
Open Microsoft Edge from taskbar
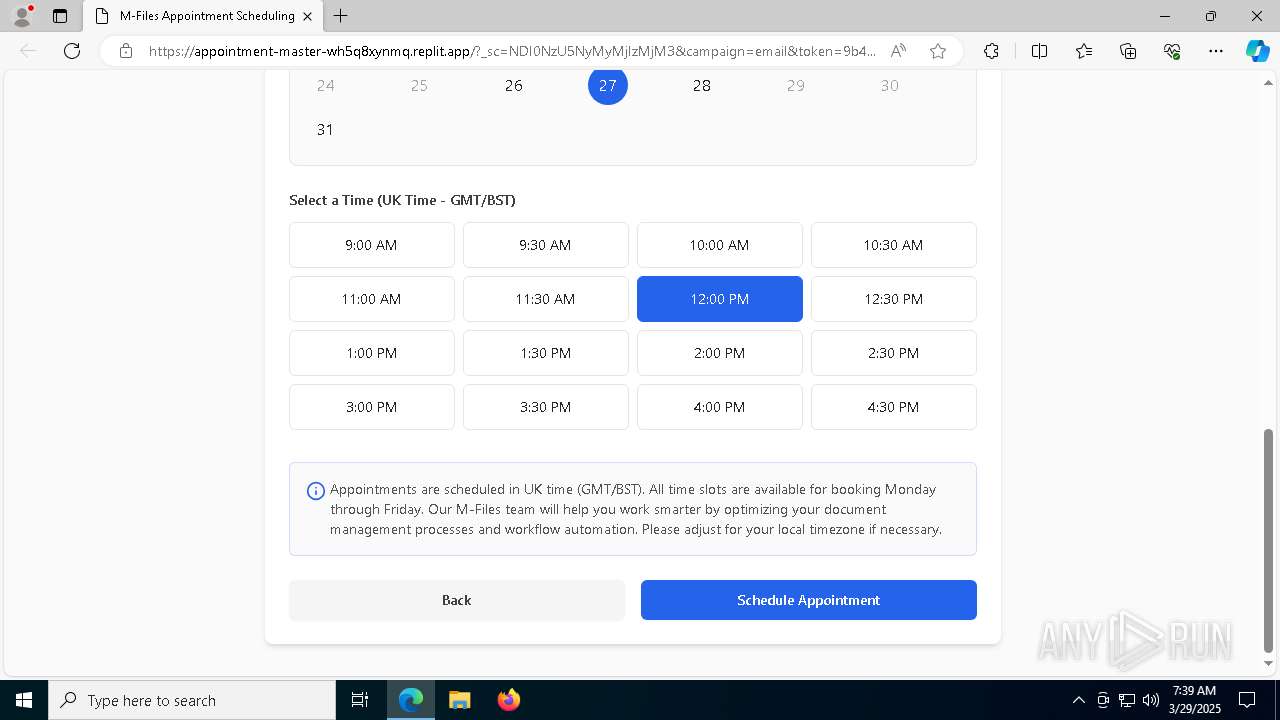pos(411,700)
